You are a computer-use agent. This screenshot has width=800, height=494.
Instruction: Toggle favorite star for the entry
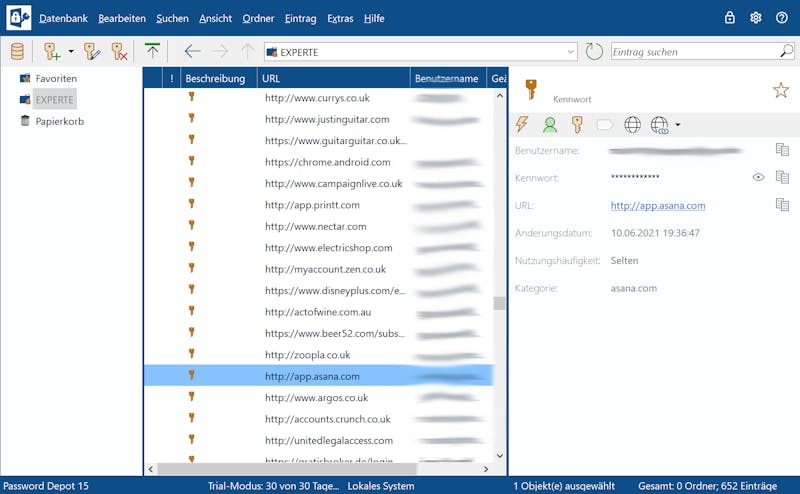pos(781,90)
